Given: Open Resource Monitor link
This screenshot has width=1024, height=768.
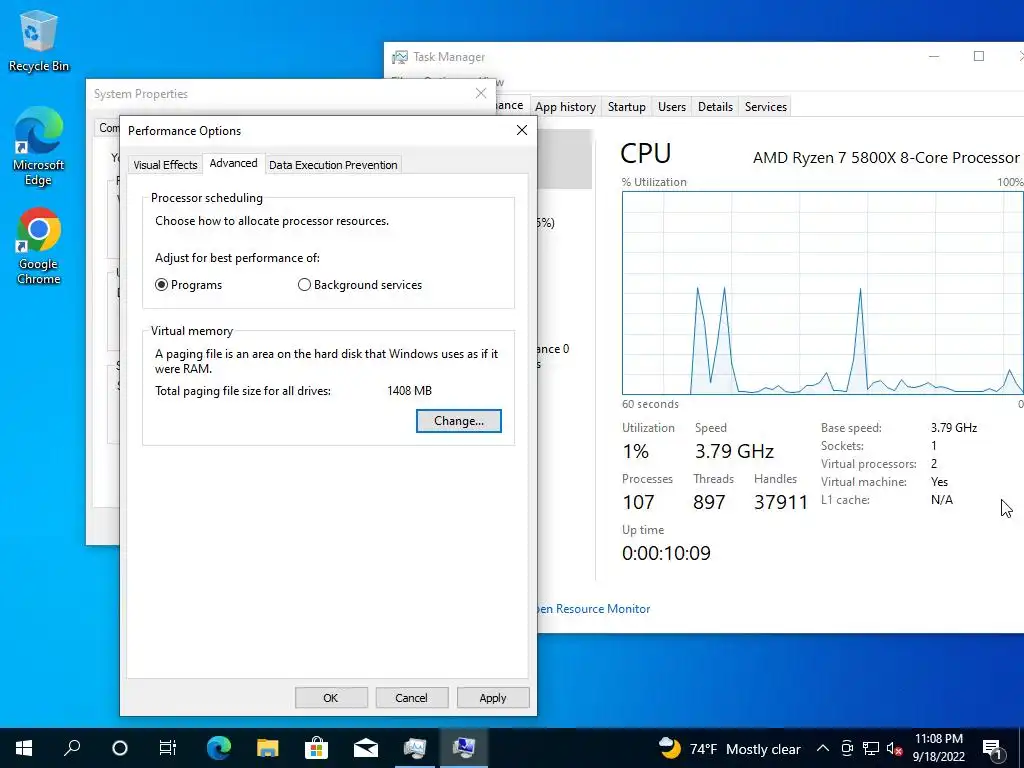Looking at the screenshot, I should (x=594, y=609).
